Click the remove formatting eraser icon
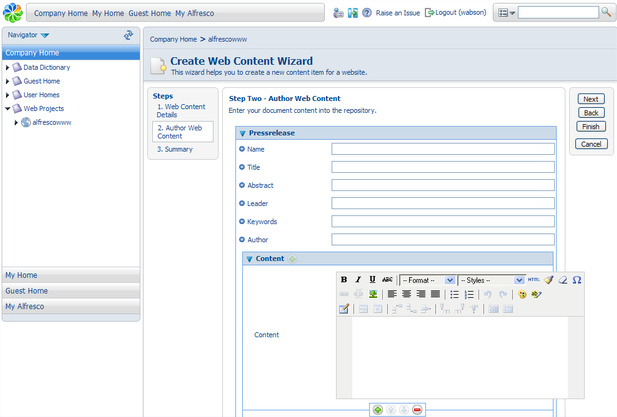The image size is (617, 417). (563, 280)
